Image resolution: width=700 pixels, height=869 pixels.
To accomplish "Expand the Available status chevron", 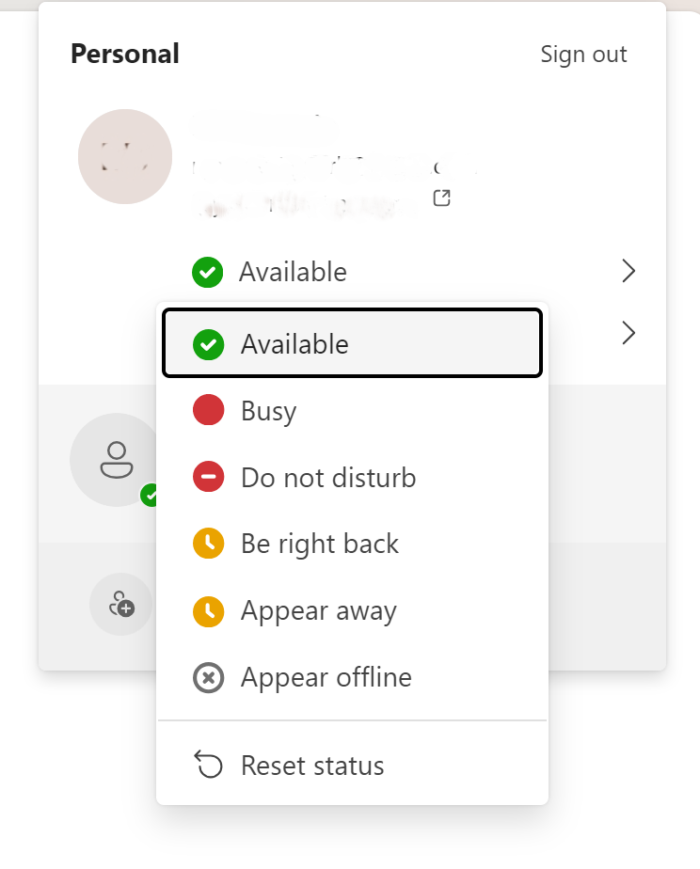I will [628, 271].
